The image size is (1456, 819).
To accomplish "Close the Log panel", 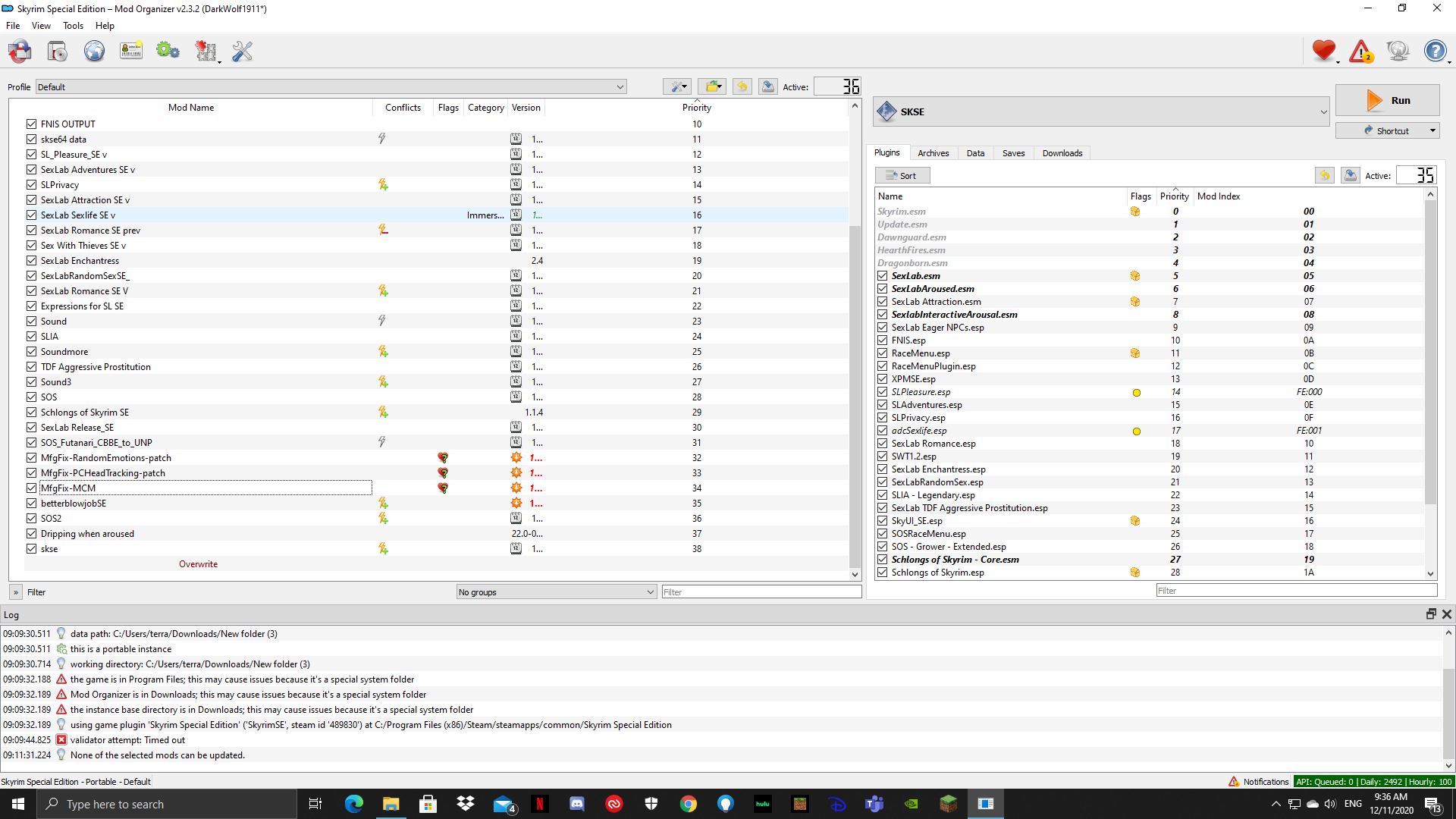I will pos(1447,614).
